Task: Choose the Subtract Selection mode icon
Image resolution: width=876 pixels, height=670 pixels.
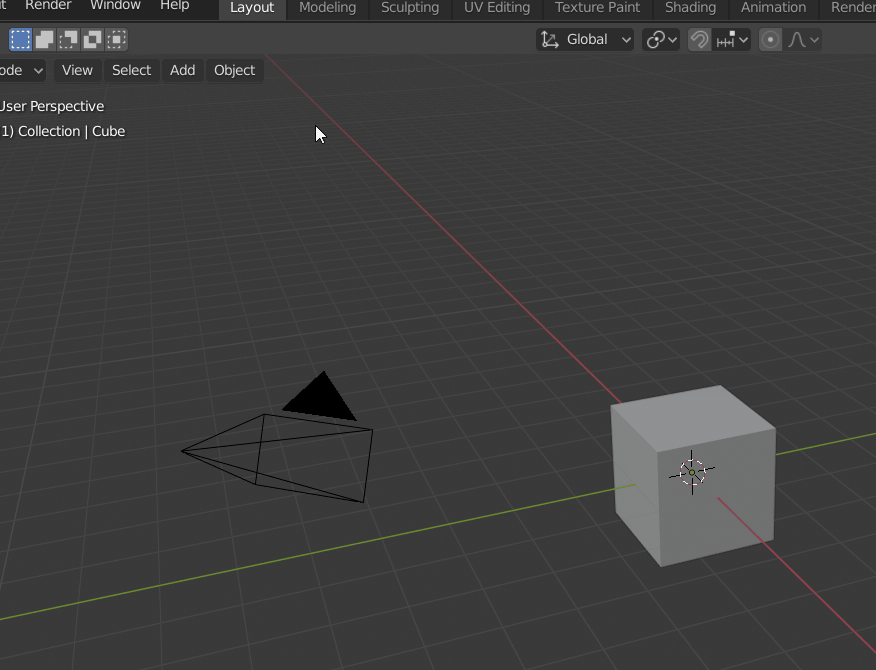Action: (69, 40)
